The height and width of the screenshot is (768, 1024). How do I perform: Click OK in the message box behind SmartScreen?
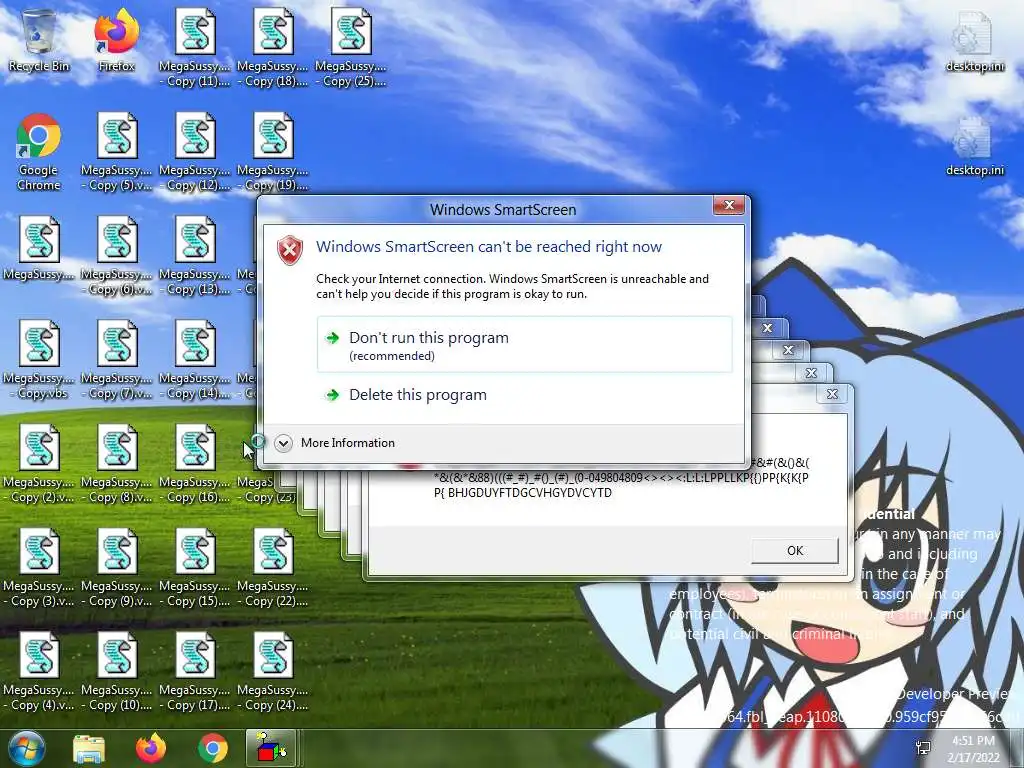click(x=795, y=551)
